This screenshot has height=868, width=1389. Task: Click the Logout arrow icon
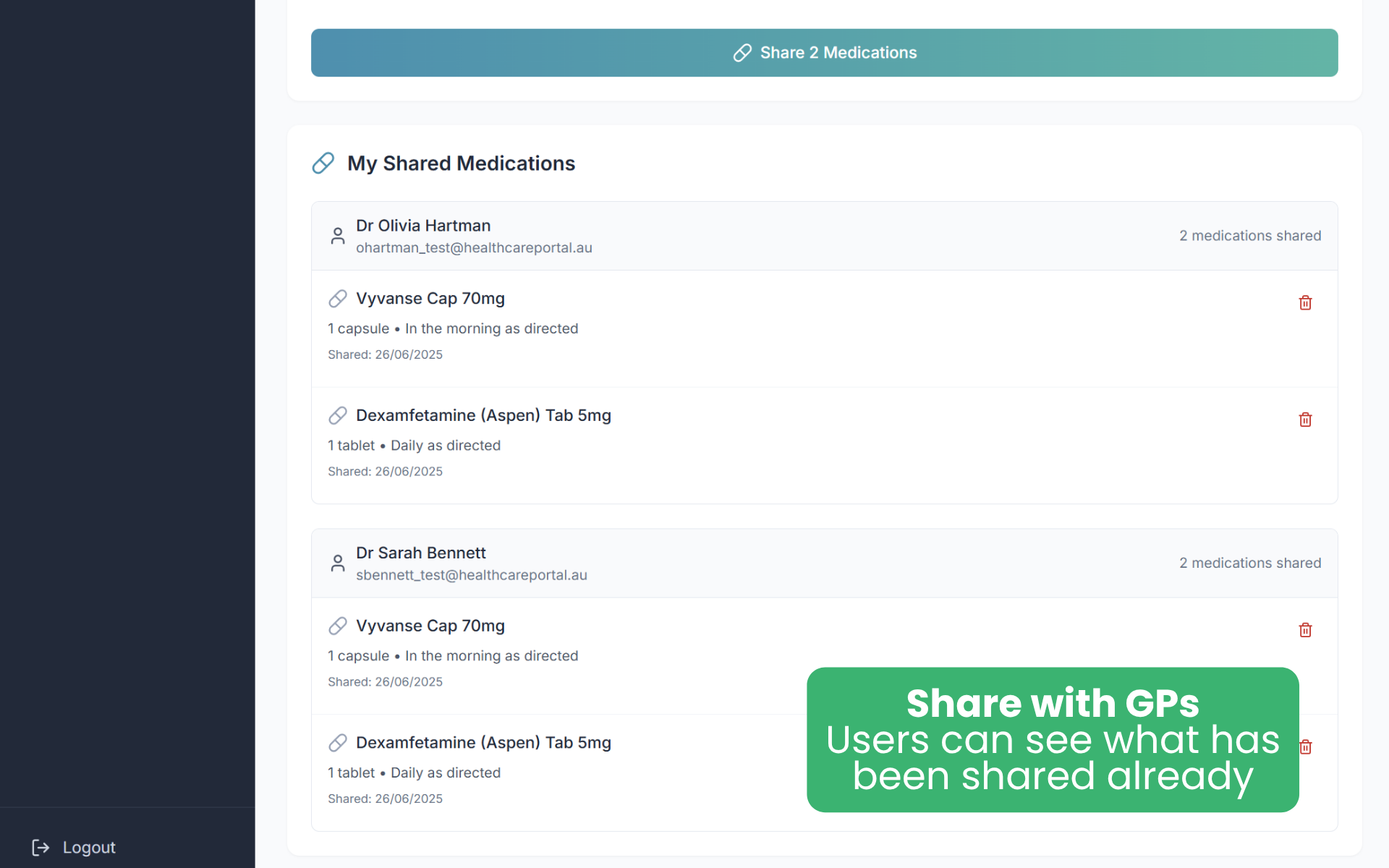(x=41, y=847)
